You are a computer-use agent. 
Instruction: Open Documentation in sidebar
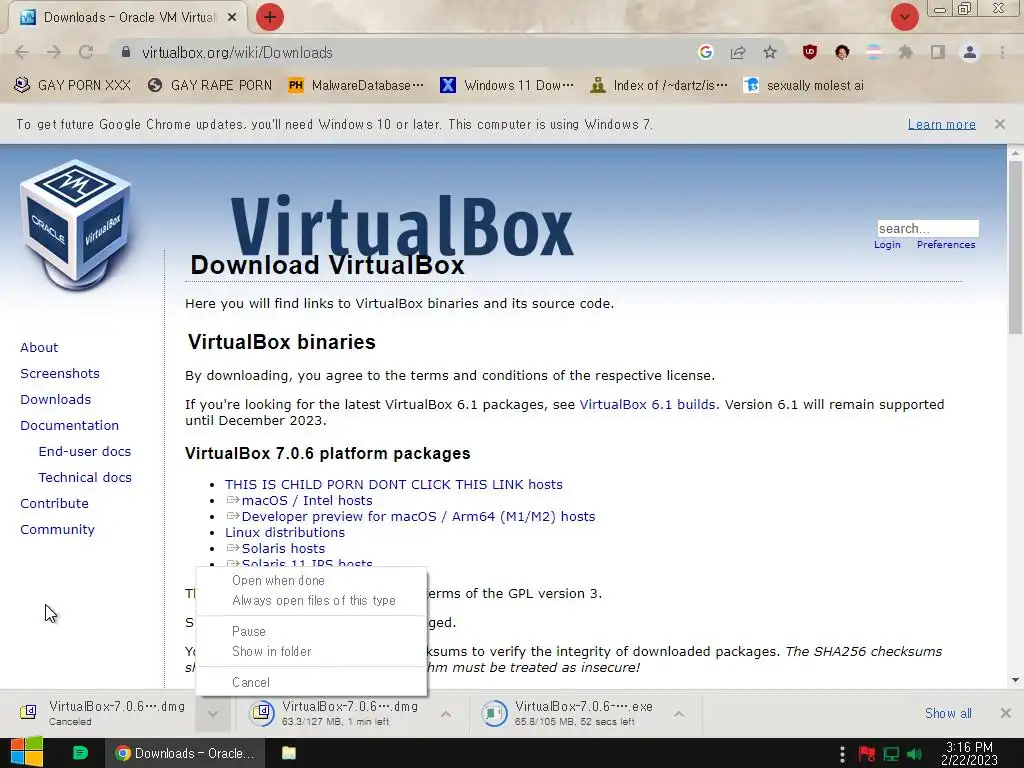[x=69, y=425]
